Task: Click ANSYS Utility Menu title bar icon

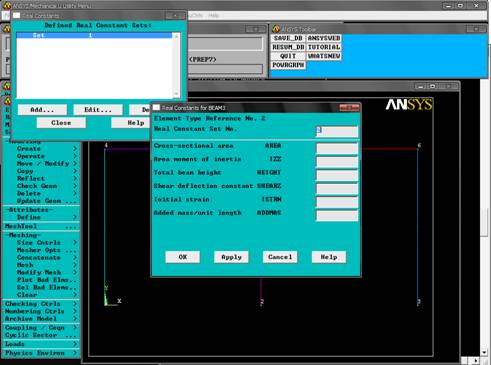Action: 6,6
